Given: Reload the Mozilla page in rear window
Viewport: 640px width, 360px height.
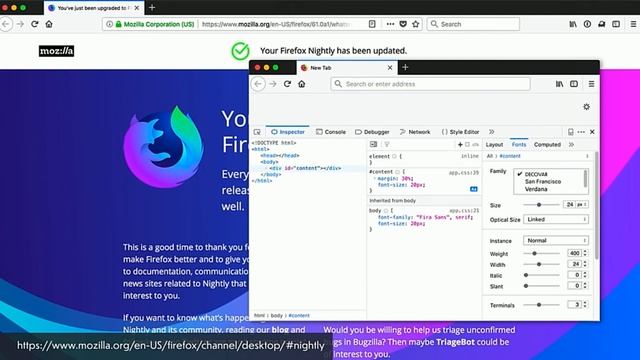Looking at the screenshot, I should 35,24.
